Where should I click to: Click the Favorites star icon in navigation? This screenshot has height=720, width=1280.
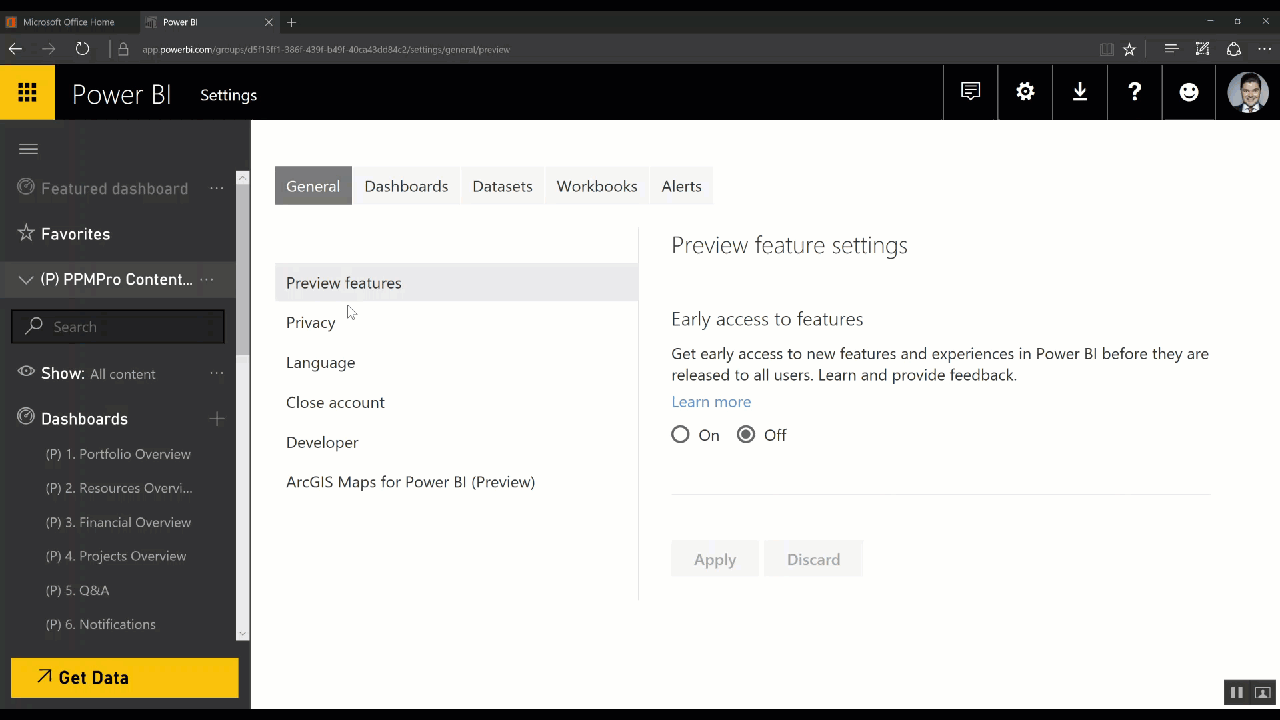26,233
